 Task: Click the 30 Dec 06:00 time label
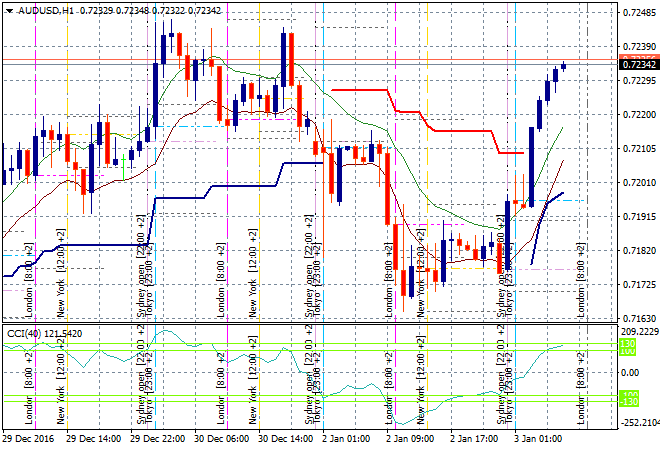(x=221, y=439)
